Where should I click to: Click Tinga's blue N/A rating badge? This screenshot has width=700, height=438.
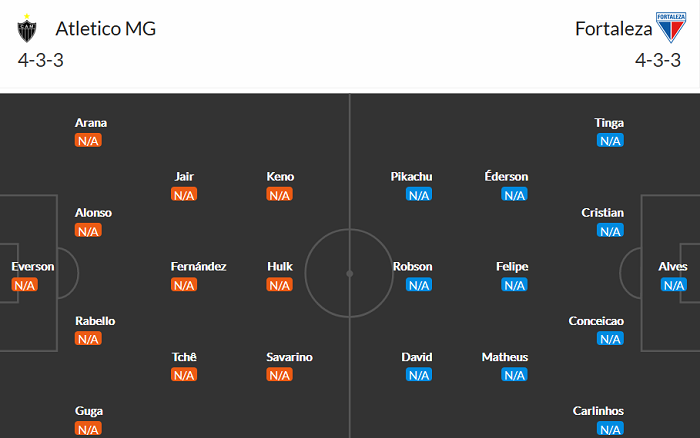tap(609, 141)
